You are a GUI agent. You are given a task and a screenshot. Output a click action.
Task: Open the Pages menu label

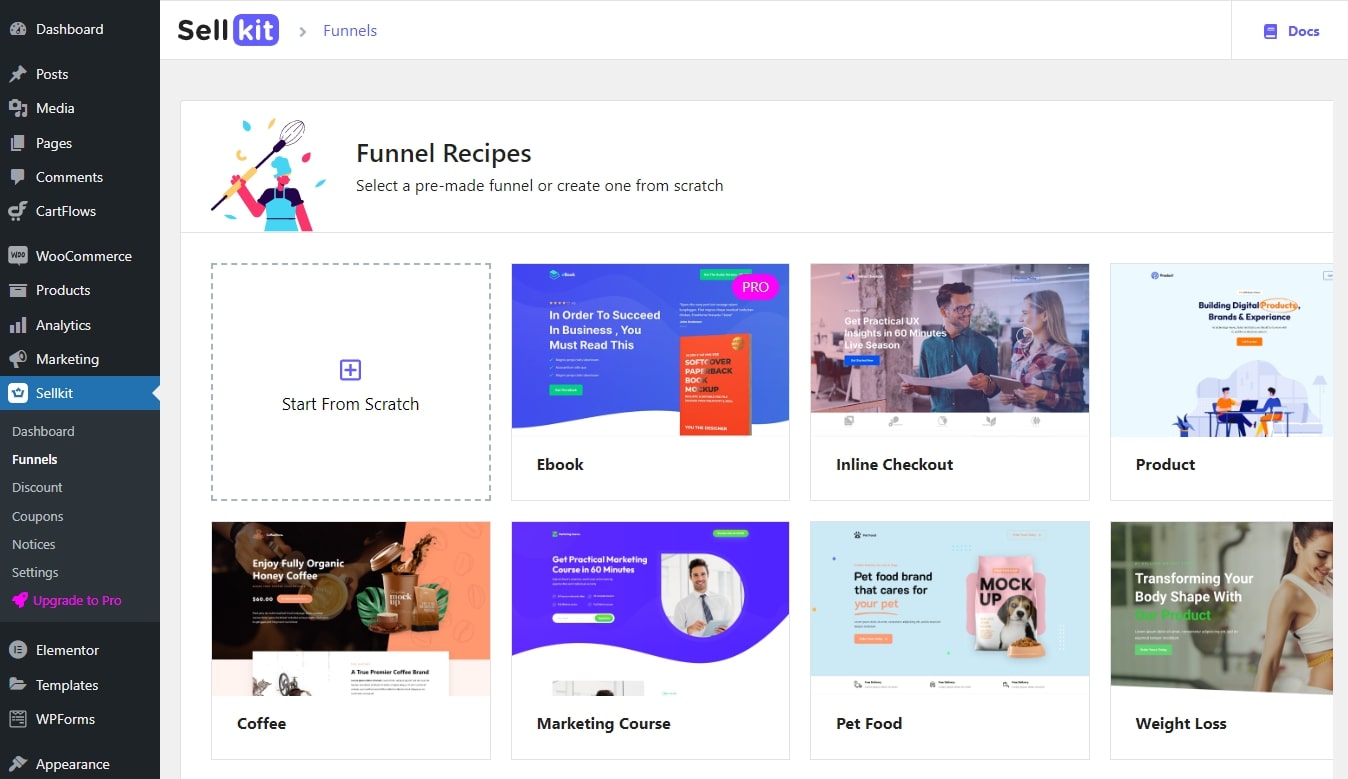[54, 143]
